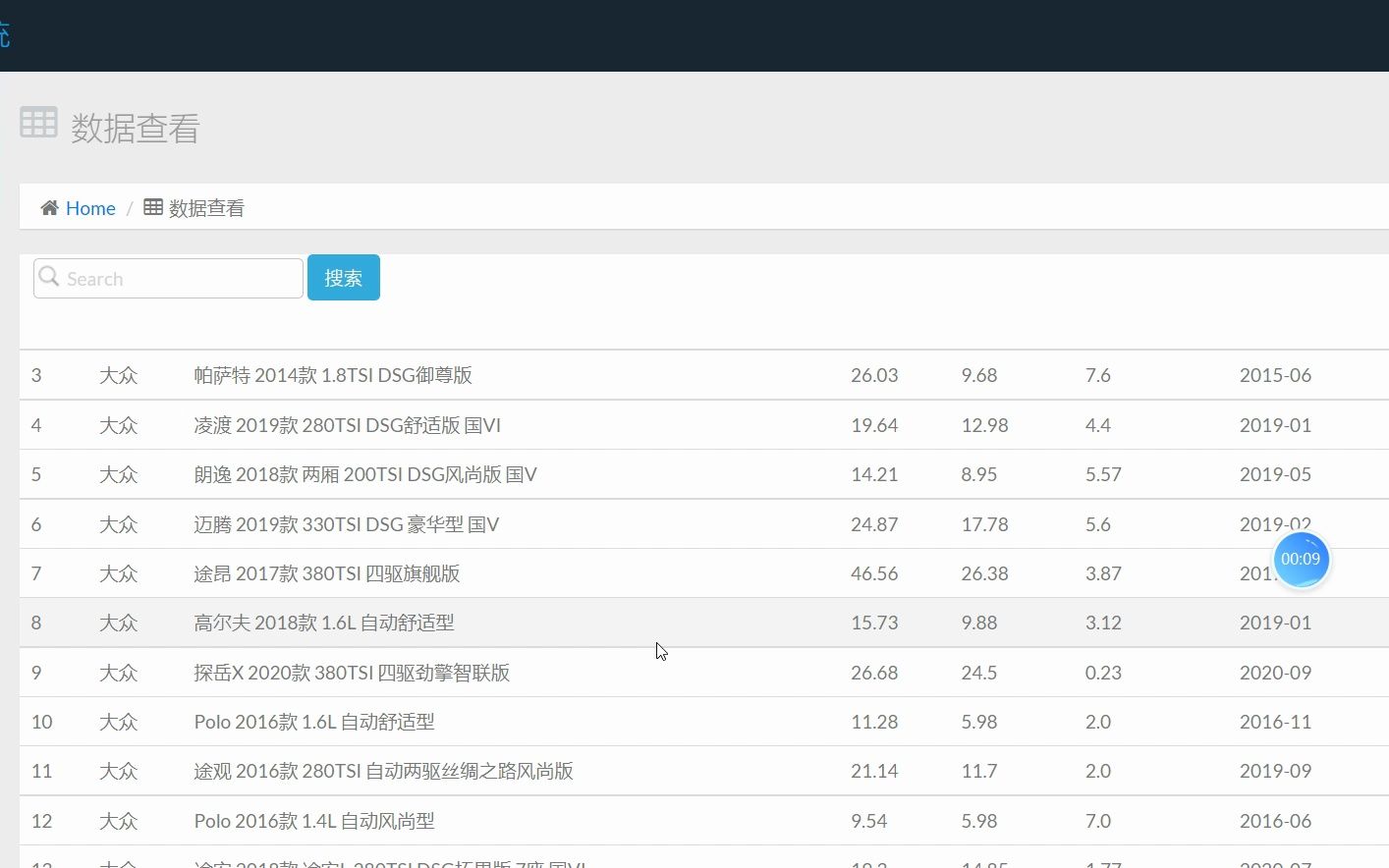Image resolution: width=1389 pixels, height=868 pixels.
Task: Select 途观 2016款 280TSI 自动两驱丝绸之路风尚版
Action: point(383,771)
